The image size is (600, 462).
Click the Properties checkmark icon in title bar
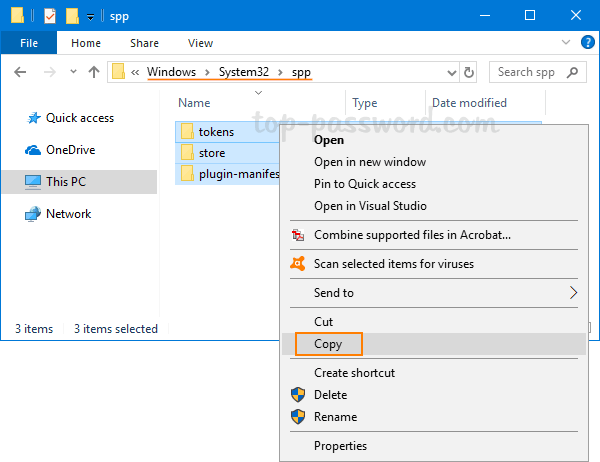point(51,15)
